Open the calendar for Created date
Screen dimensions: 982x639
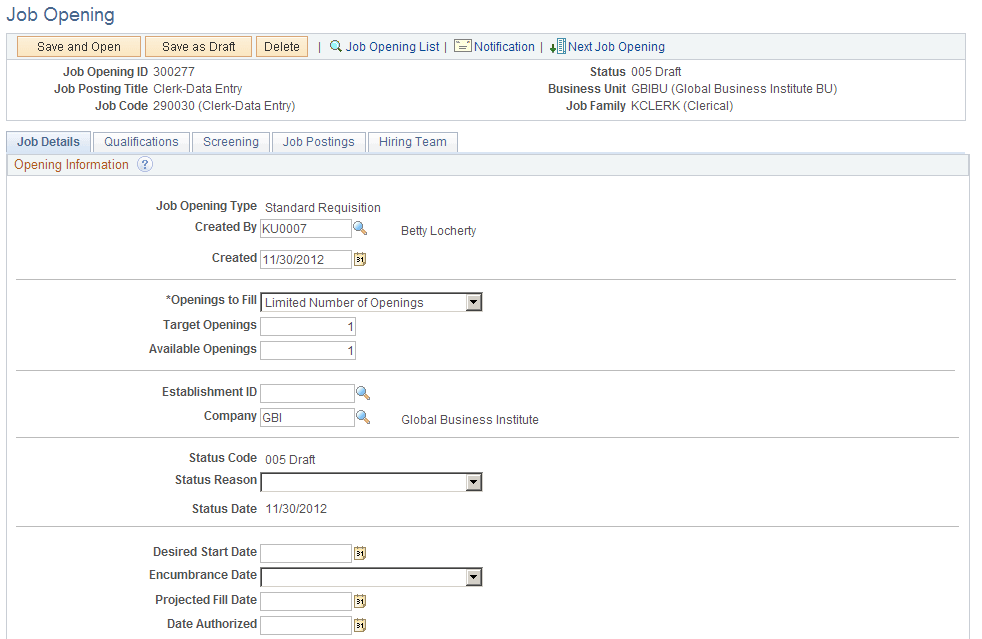360,259
